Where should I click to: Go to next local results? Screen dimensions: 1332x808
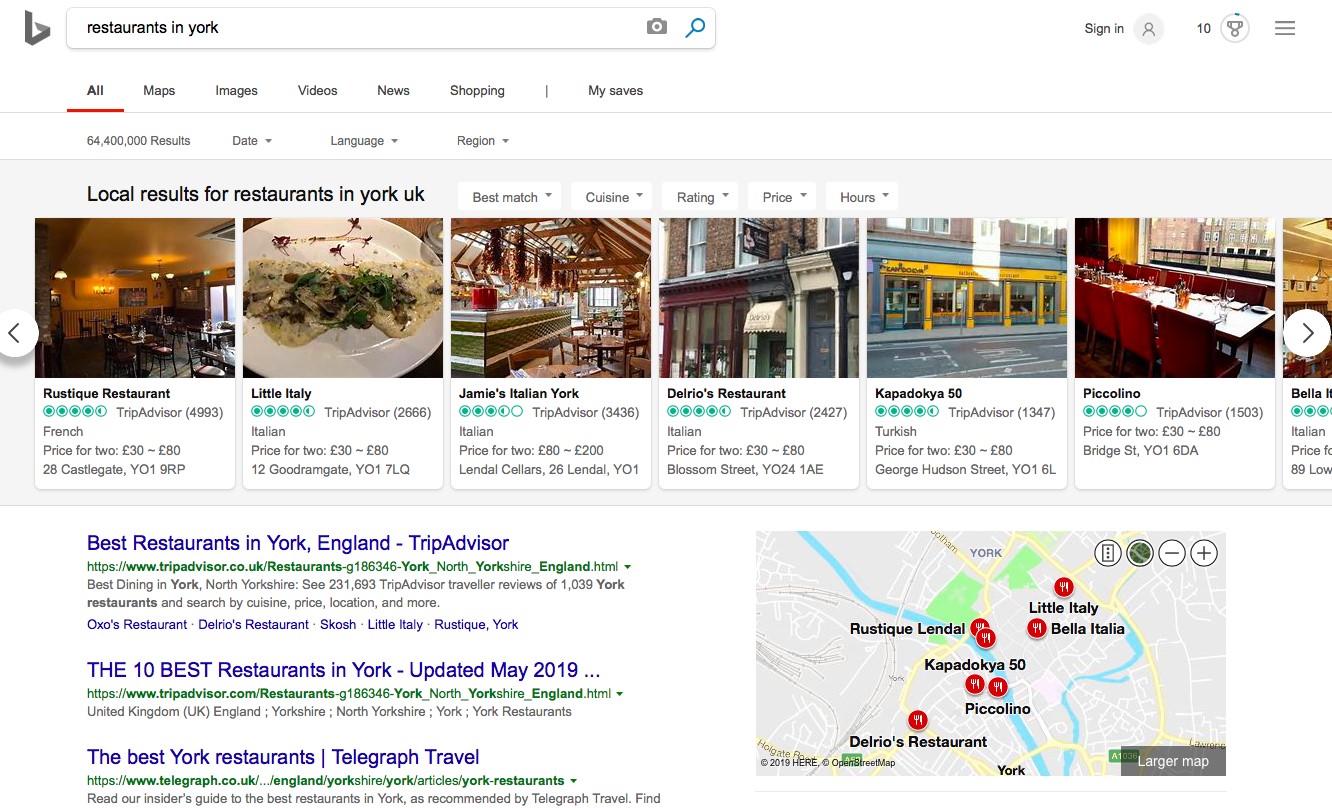pos(1307,333)
